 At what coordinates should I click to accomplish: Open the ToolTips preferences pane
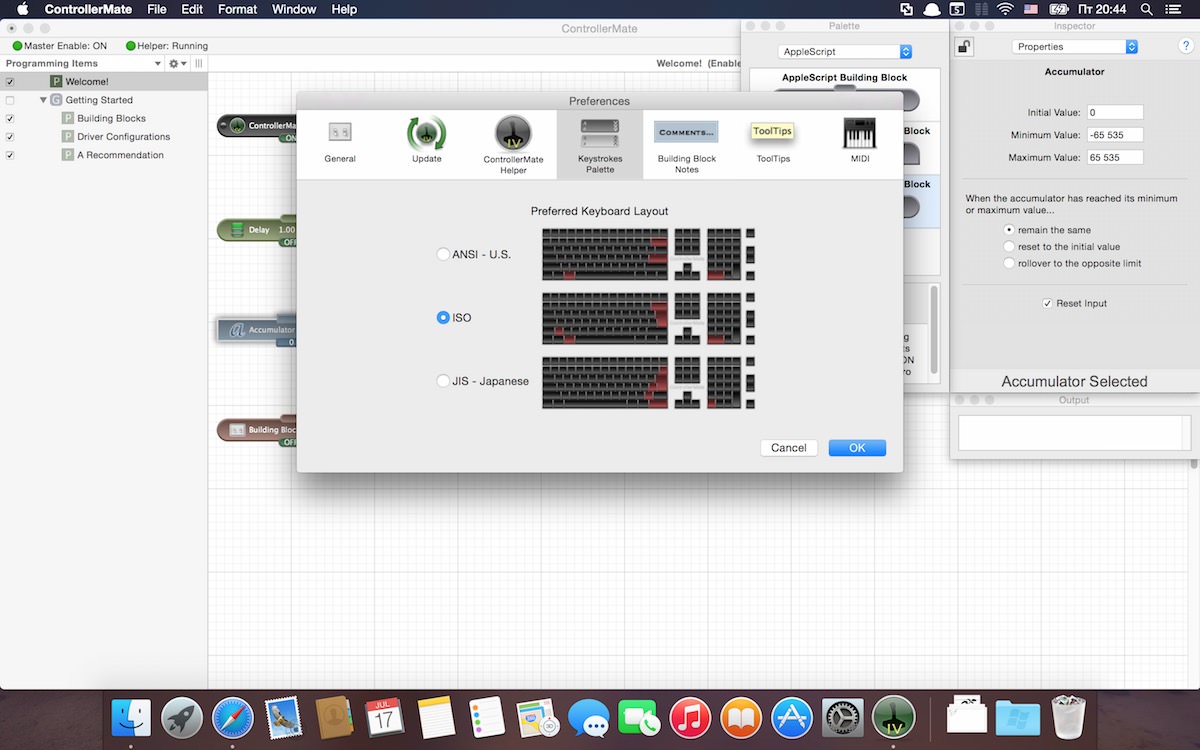[x=773, y=140]
